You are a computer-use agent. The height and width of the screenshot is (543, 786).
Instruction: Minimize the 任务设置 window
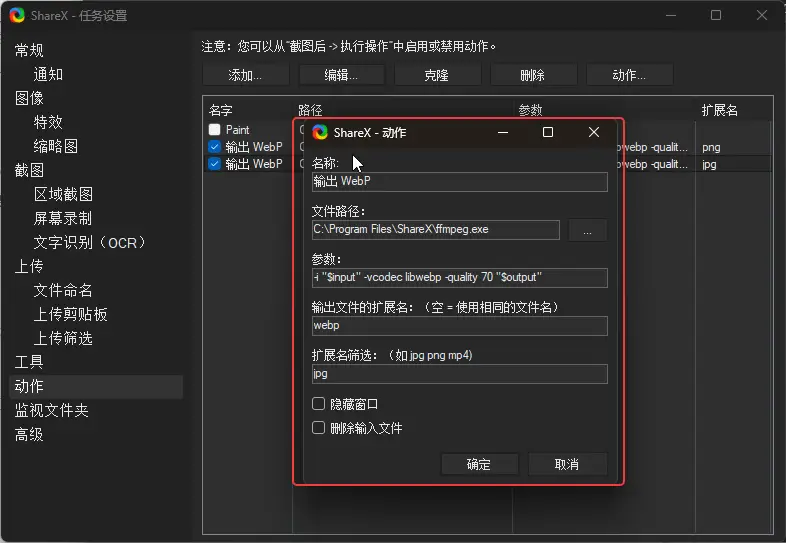pos(671,16)
